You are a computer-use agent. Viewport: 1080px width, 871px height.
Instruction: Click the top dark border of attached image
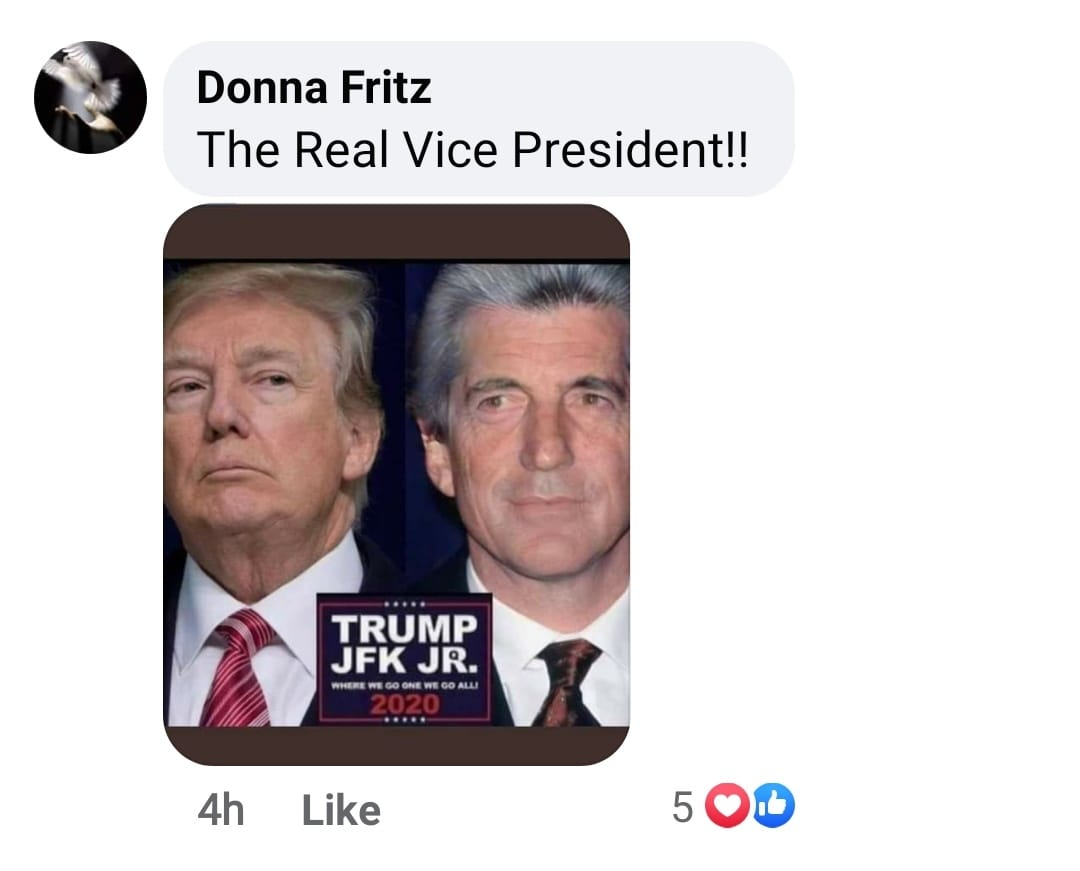[396, 231]
